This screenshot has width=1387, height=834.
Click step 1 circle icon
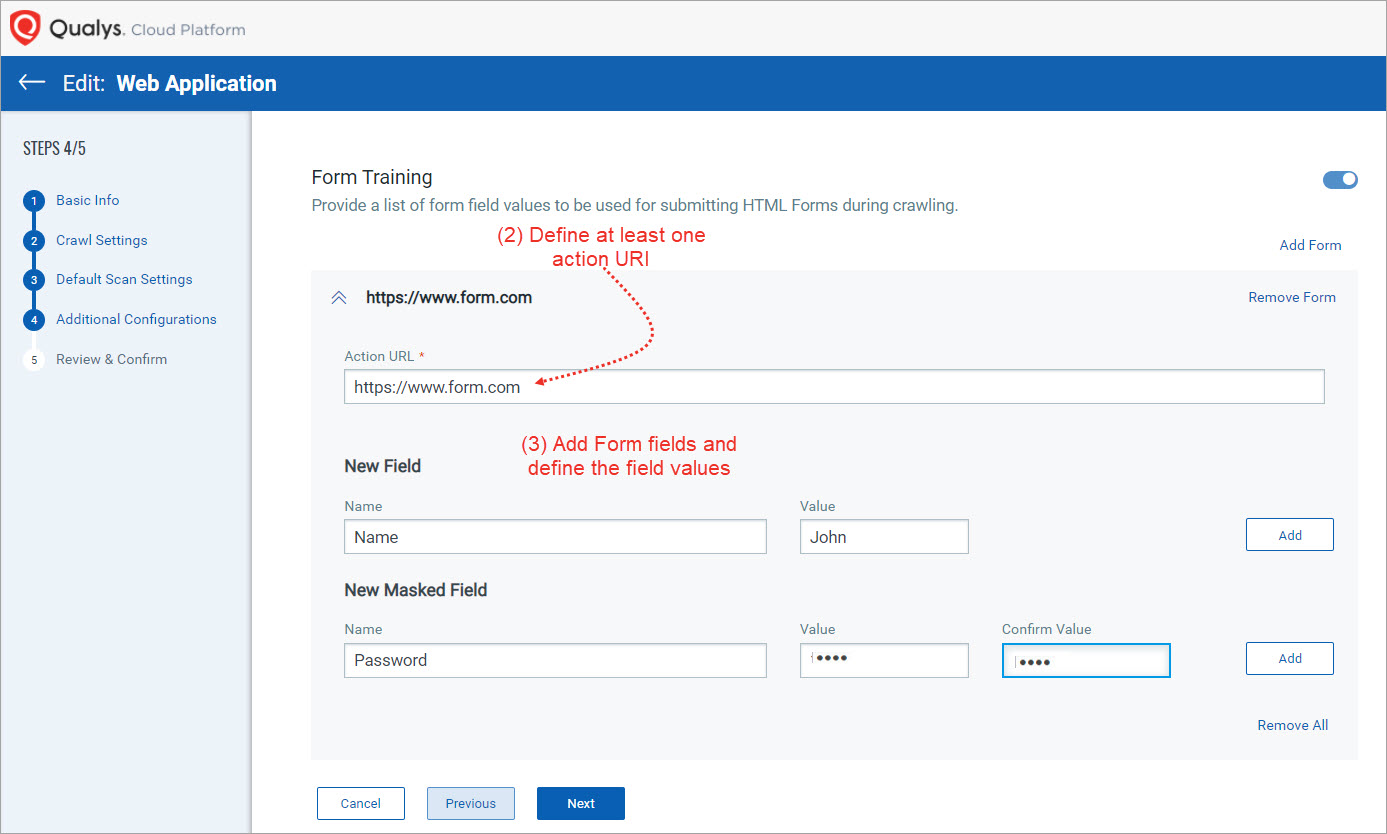pyautogui.click(x=34, y=201)
